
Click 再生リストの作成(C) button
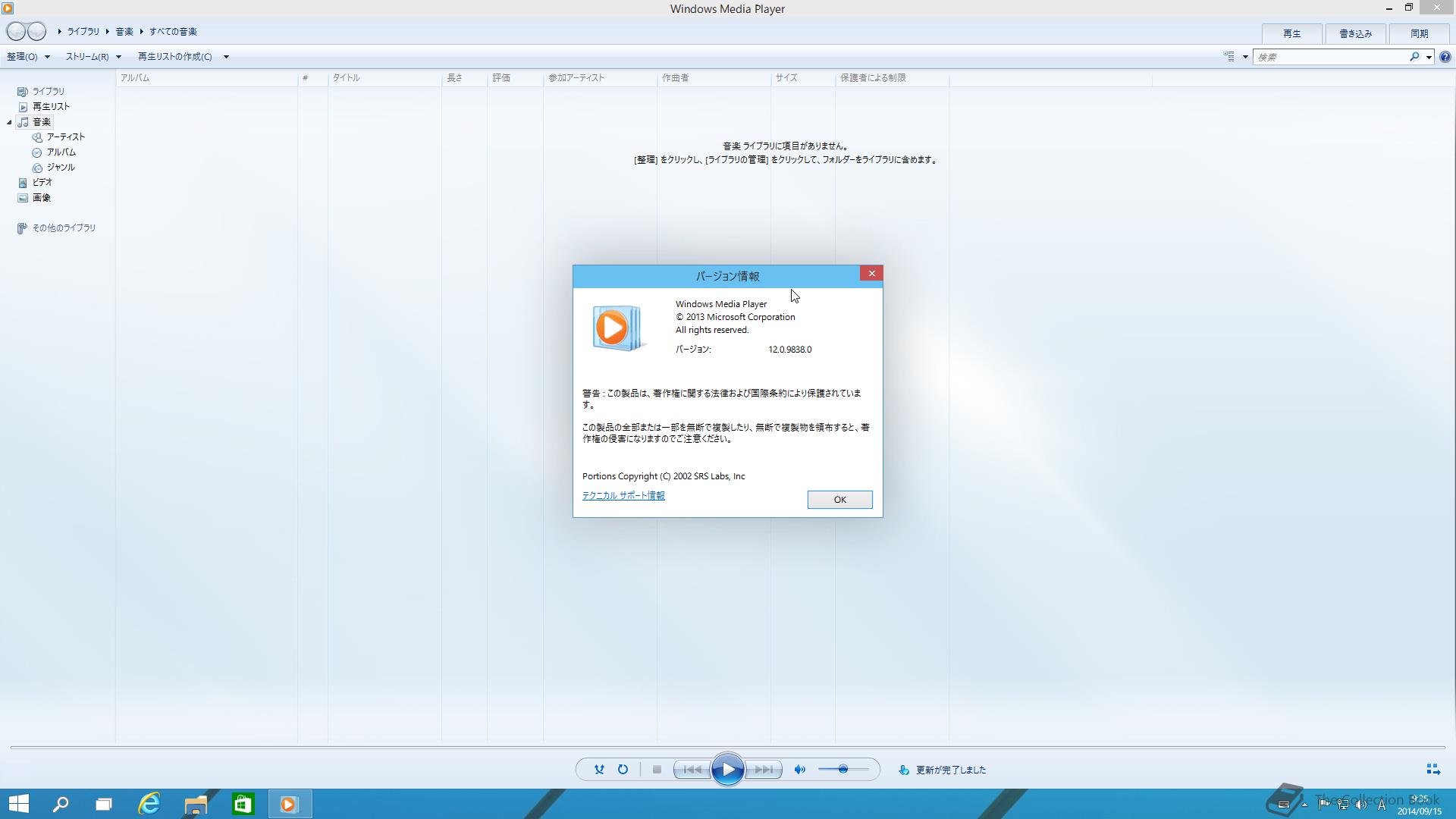pyautogui.click(x=175, y=57)
